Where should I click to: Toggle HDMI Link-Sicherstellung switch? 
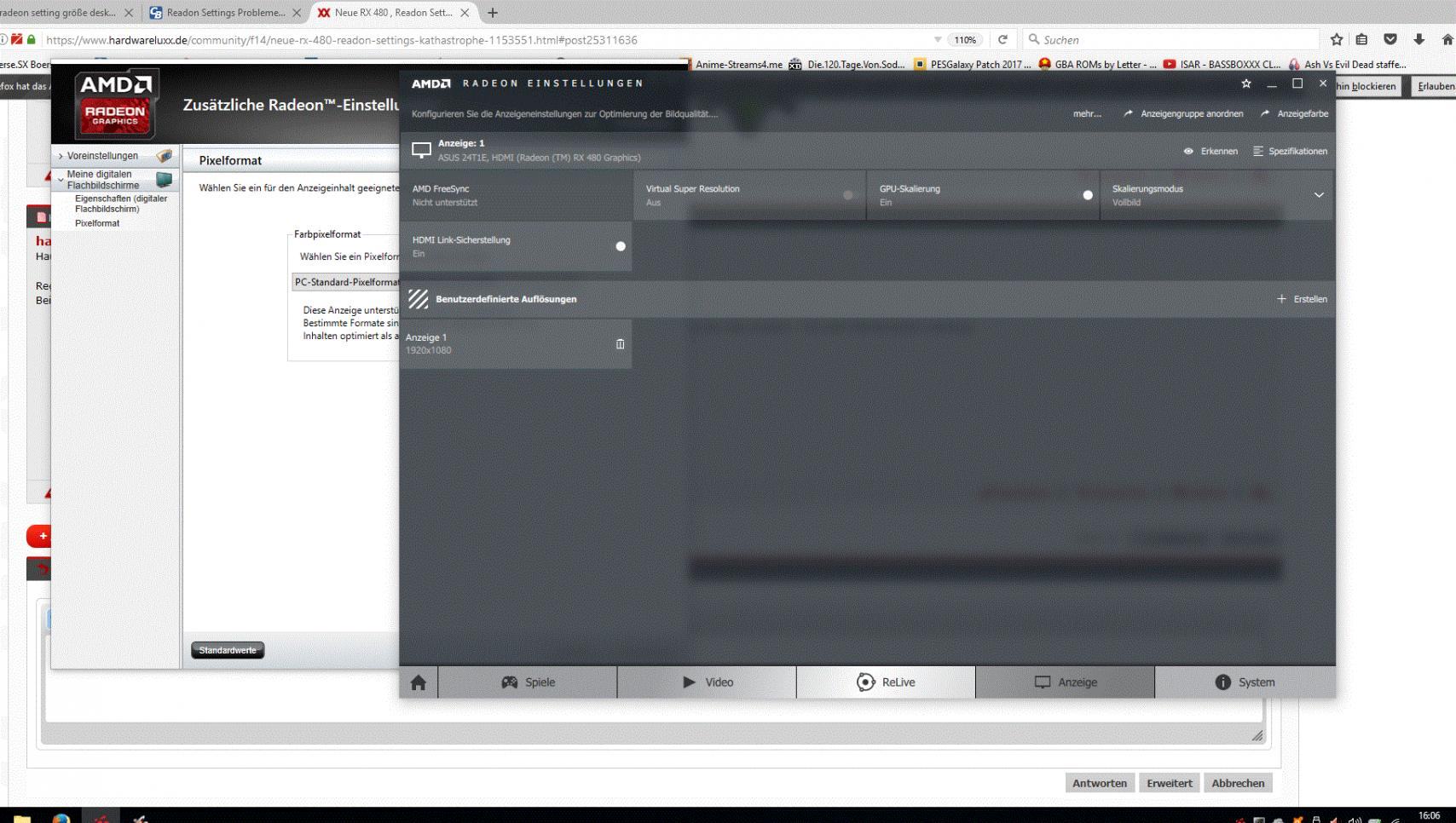point(621,246)
